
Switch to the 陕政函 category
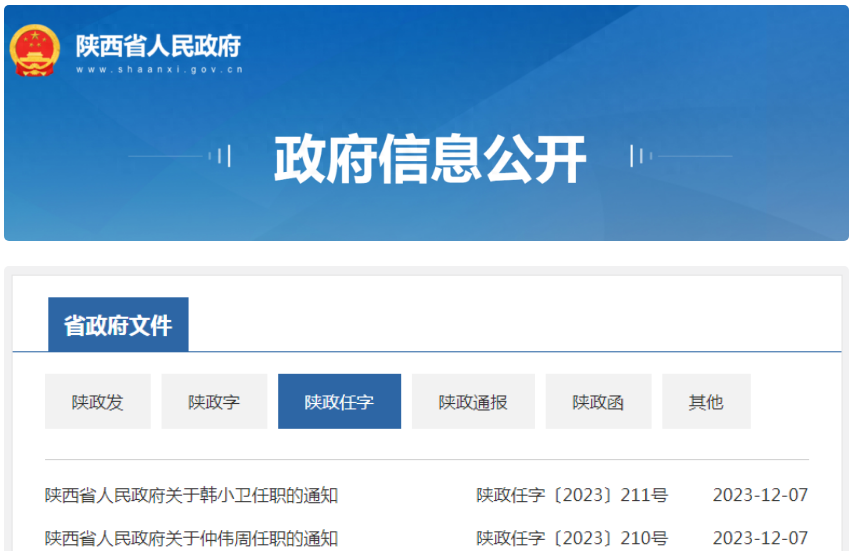(x=598, y=402)
